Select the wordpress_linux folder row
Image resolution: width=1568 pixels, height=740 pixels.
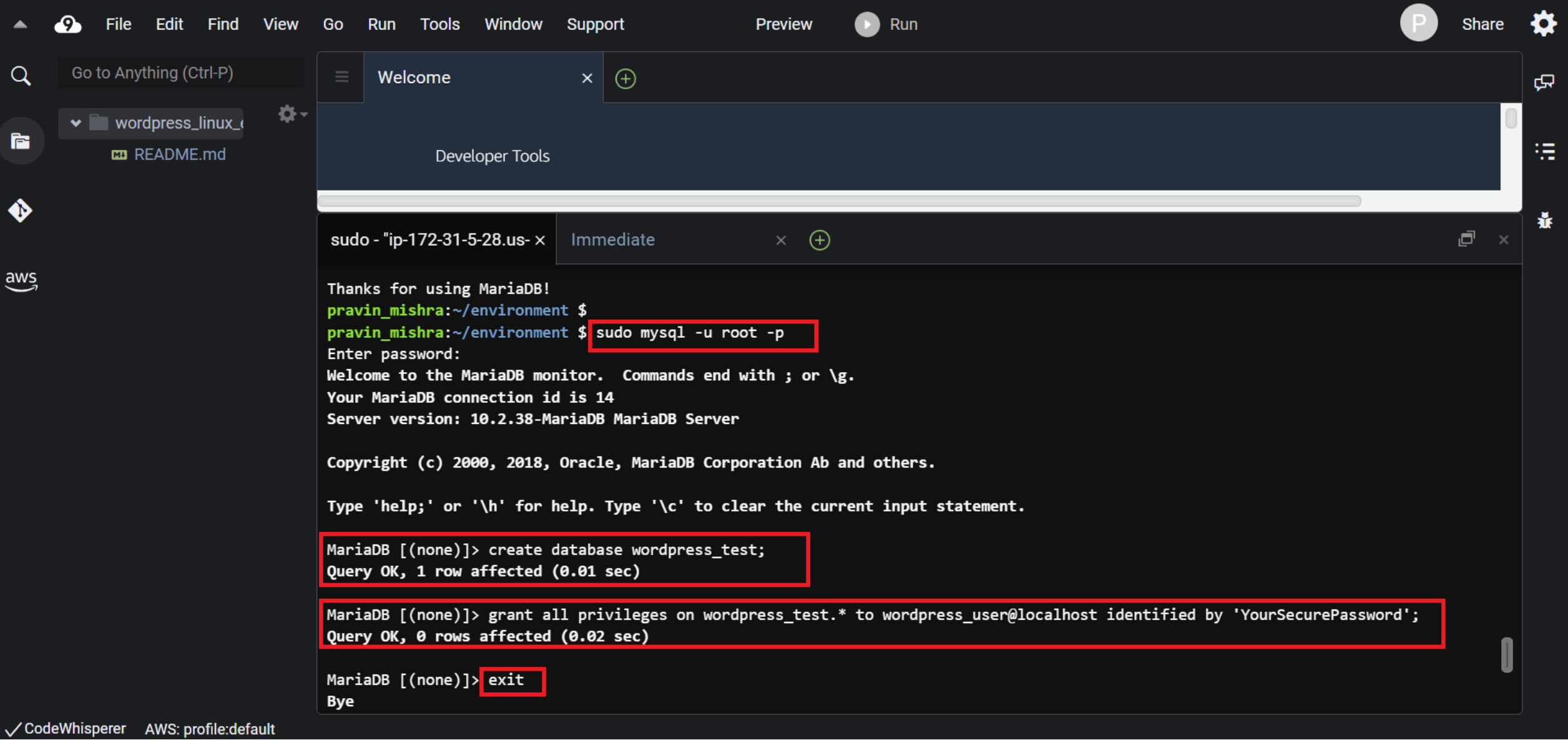pyautogui.click(x=151, y=123)
